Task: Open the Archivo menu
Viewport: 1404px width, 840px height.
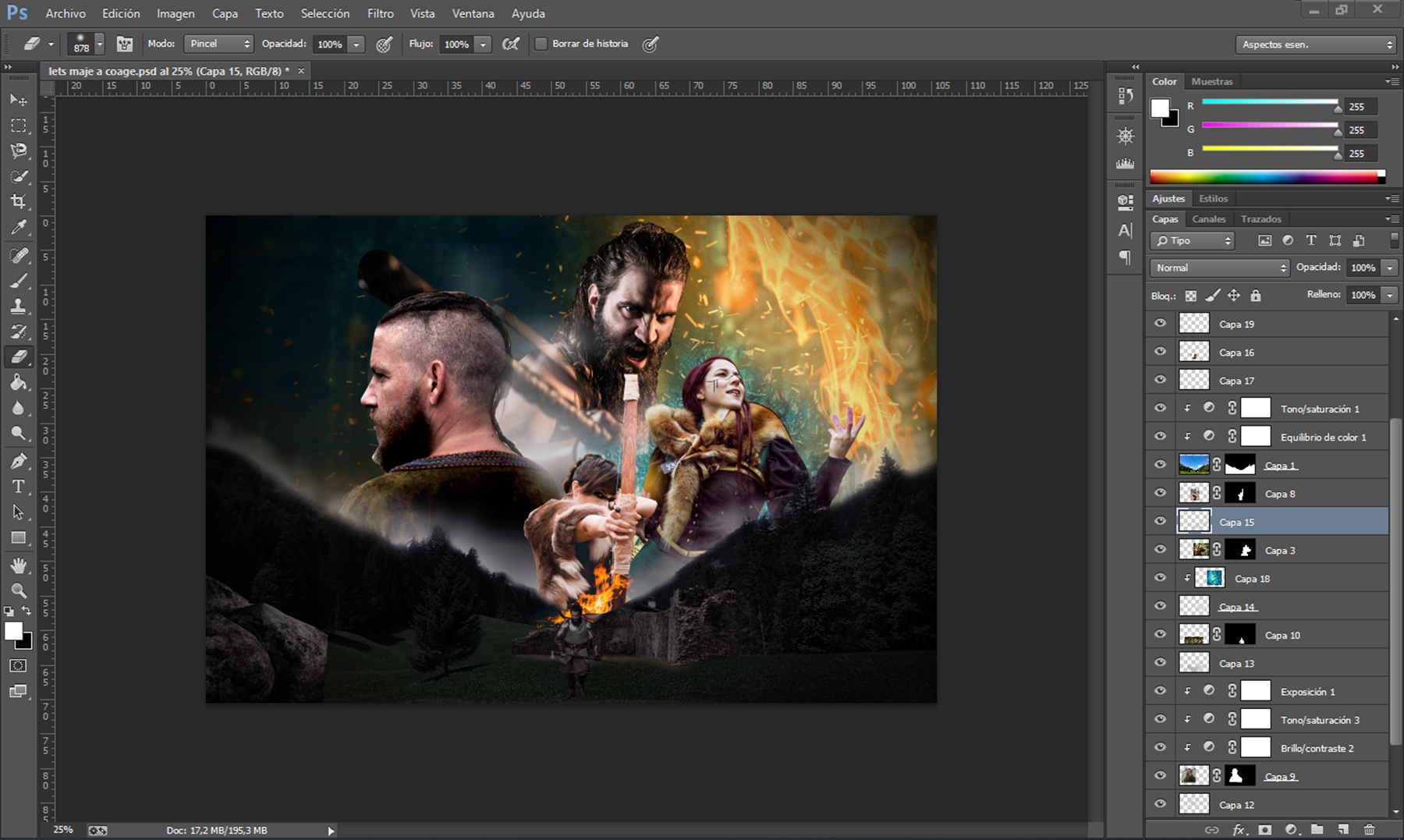Action: 66,13
